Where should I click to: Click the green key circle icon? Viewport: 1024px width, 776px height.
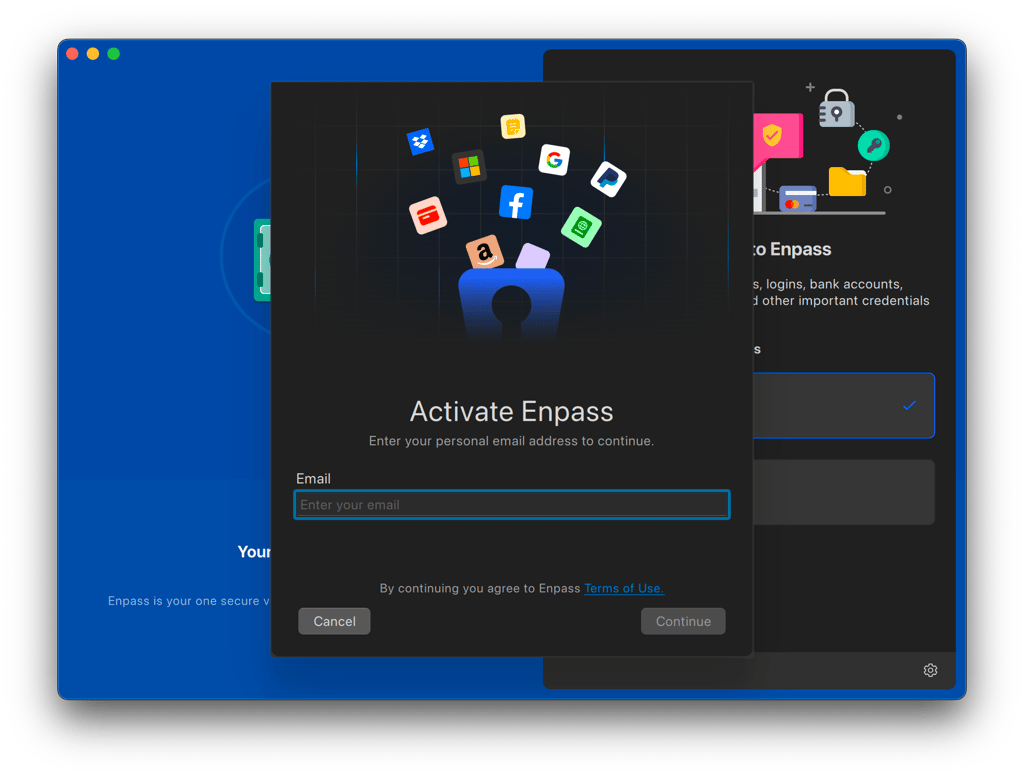coord(874,146)
